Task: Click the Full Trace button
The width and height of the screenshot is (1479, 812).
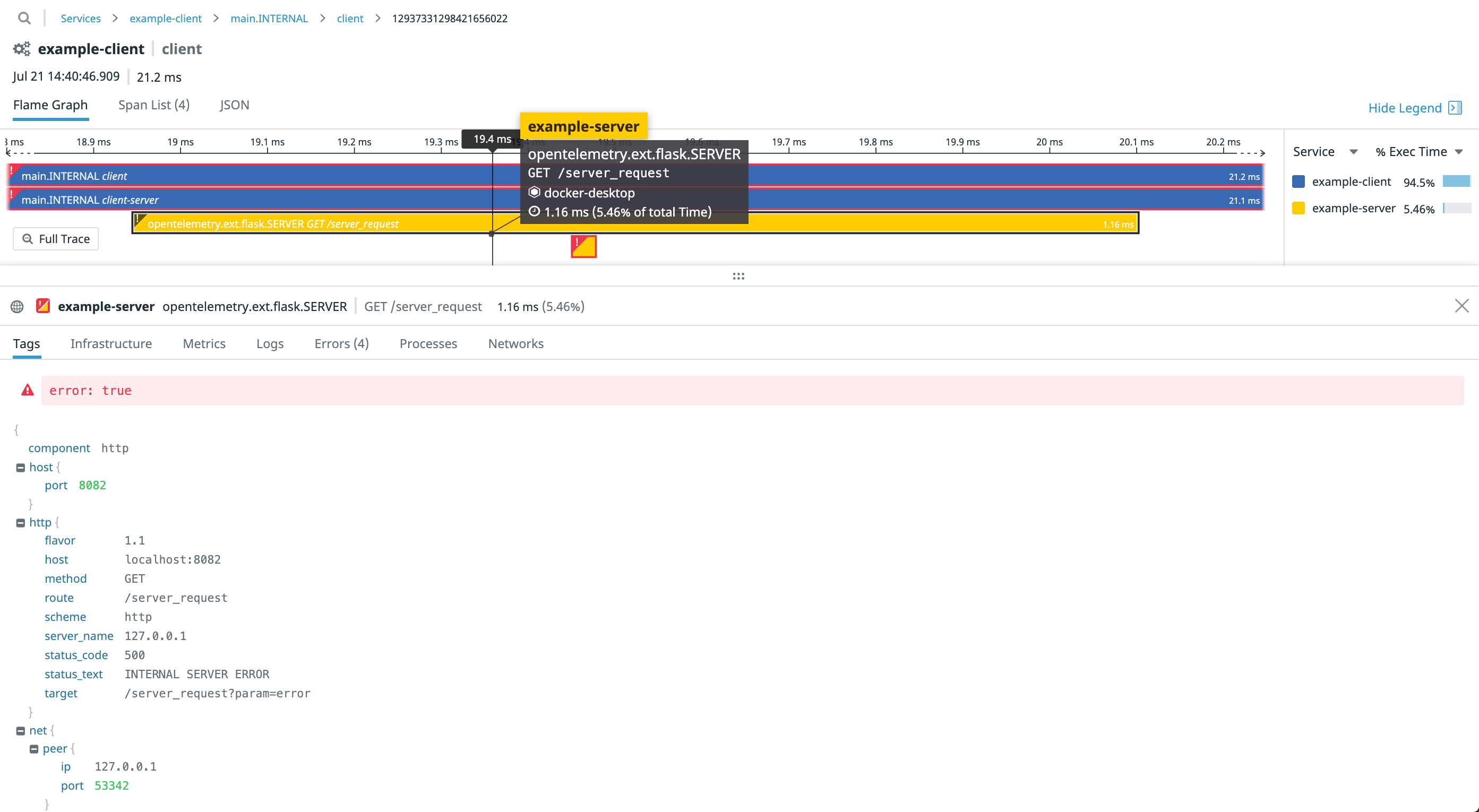Action: coord(55,238)
